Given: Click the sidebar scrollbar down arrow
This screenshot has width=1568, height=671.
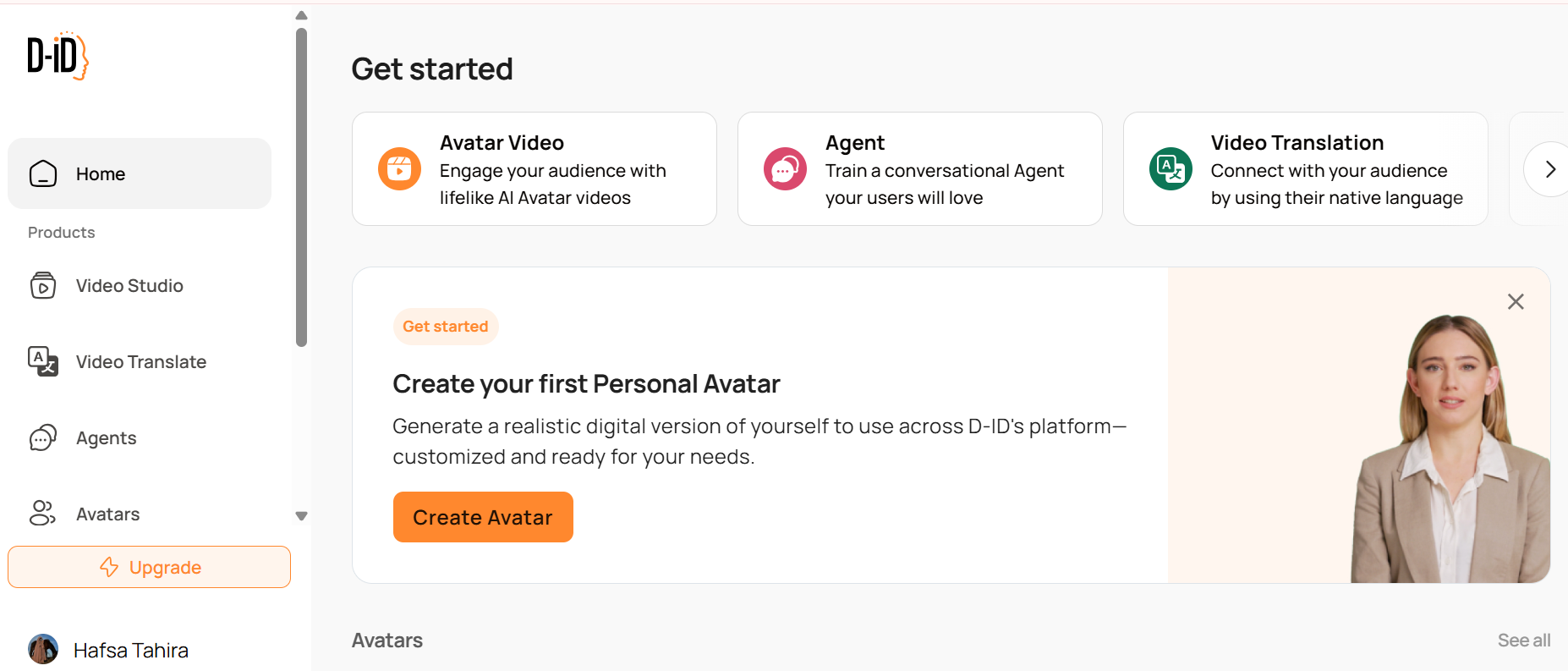Looking at the screenshot, I should click(x=301, y=516).
